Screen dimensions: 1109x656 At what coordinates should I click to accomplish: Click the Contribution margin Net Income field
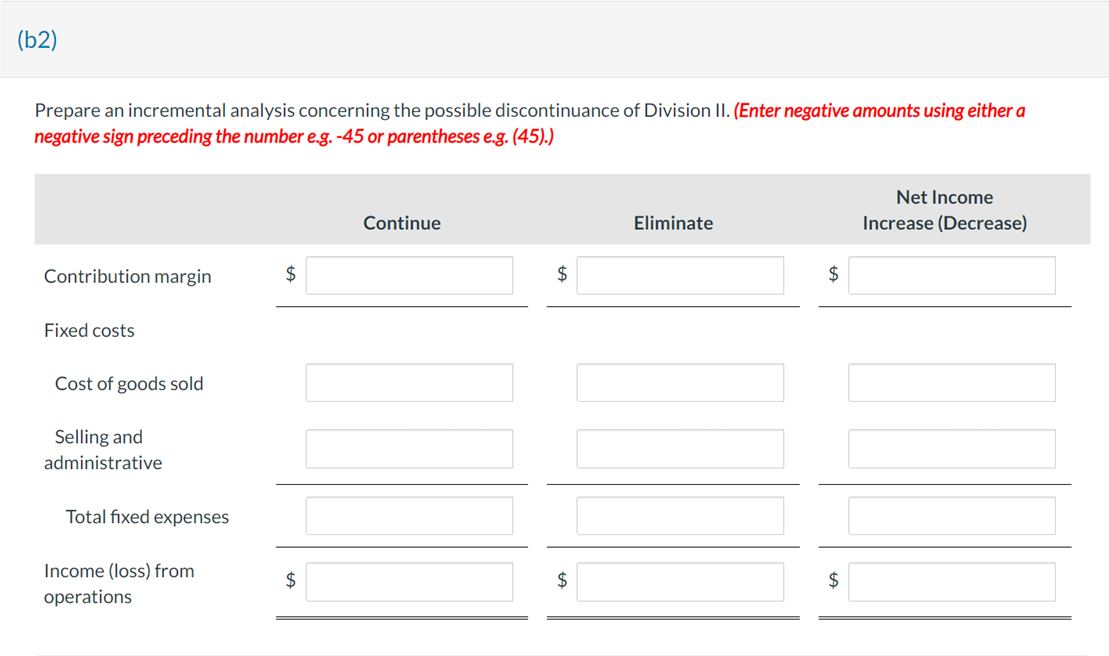click(951, 274)
